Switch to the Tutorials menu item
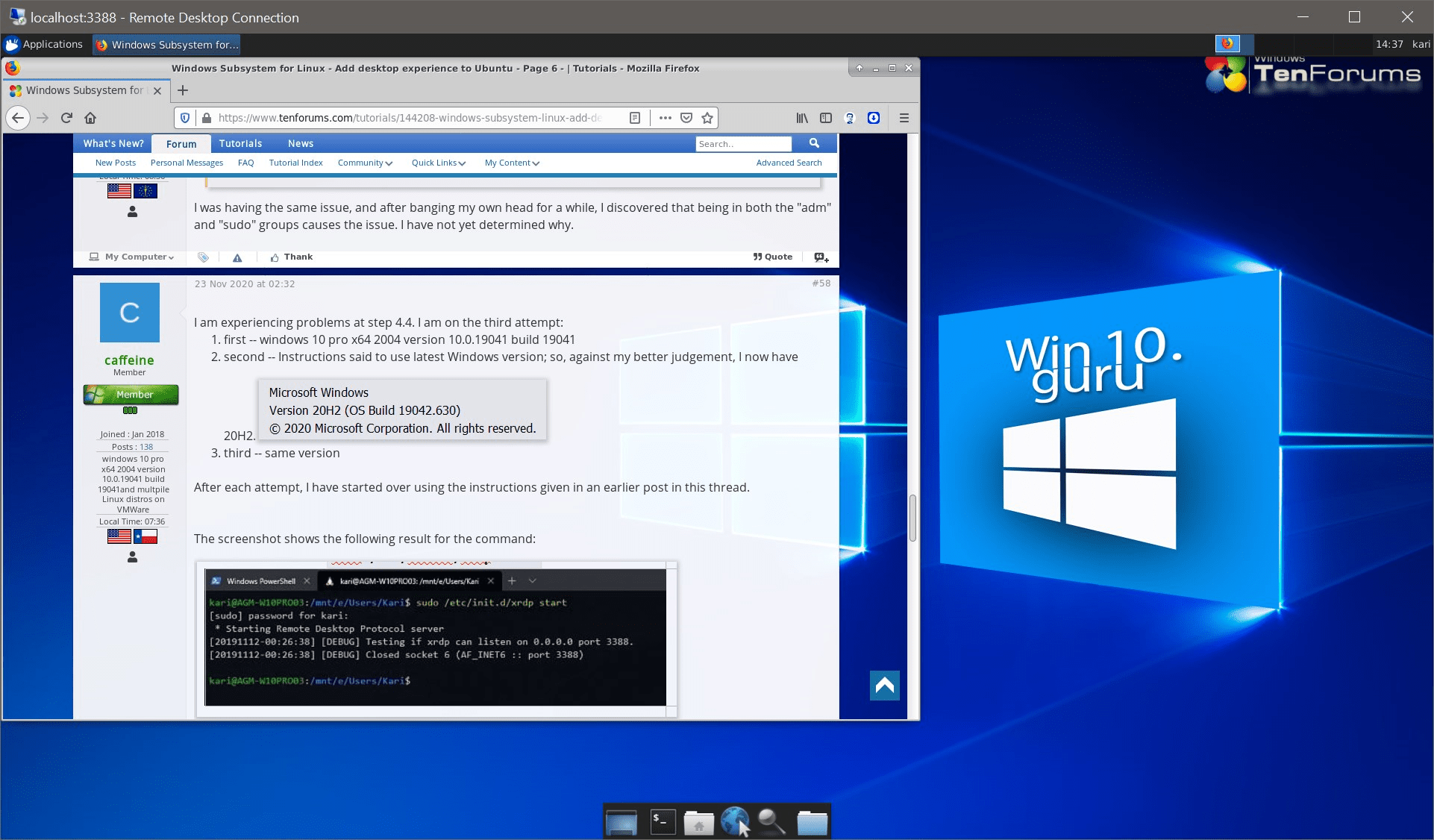The image size is (1434, 840). 241,143
